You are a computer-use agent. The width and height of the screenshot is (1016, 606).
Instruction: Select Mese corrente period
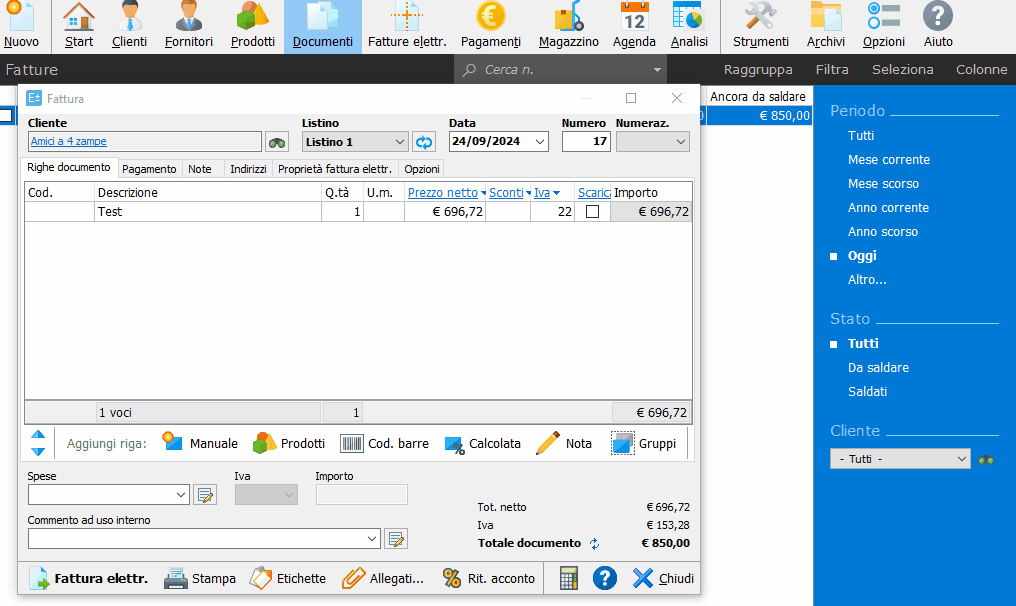coord(888,159)
